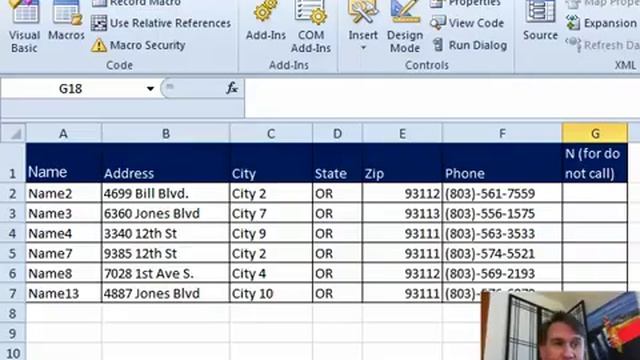Open control Properties
The width and height of the screenshot is (640, 360).
coord(466,4)
